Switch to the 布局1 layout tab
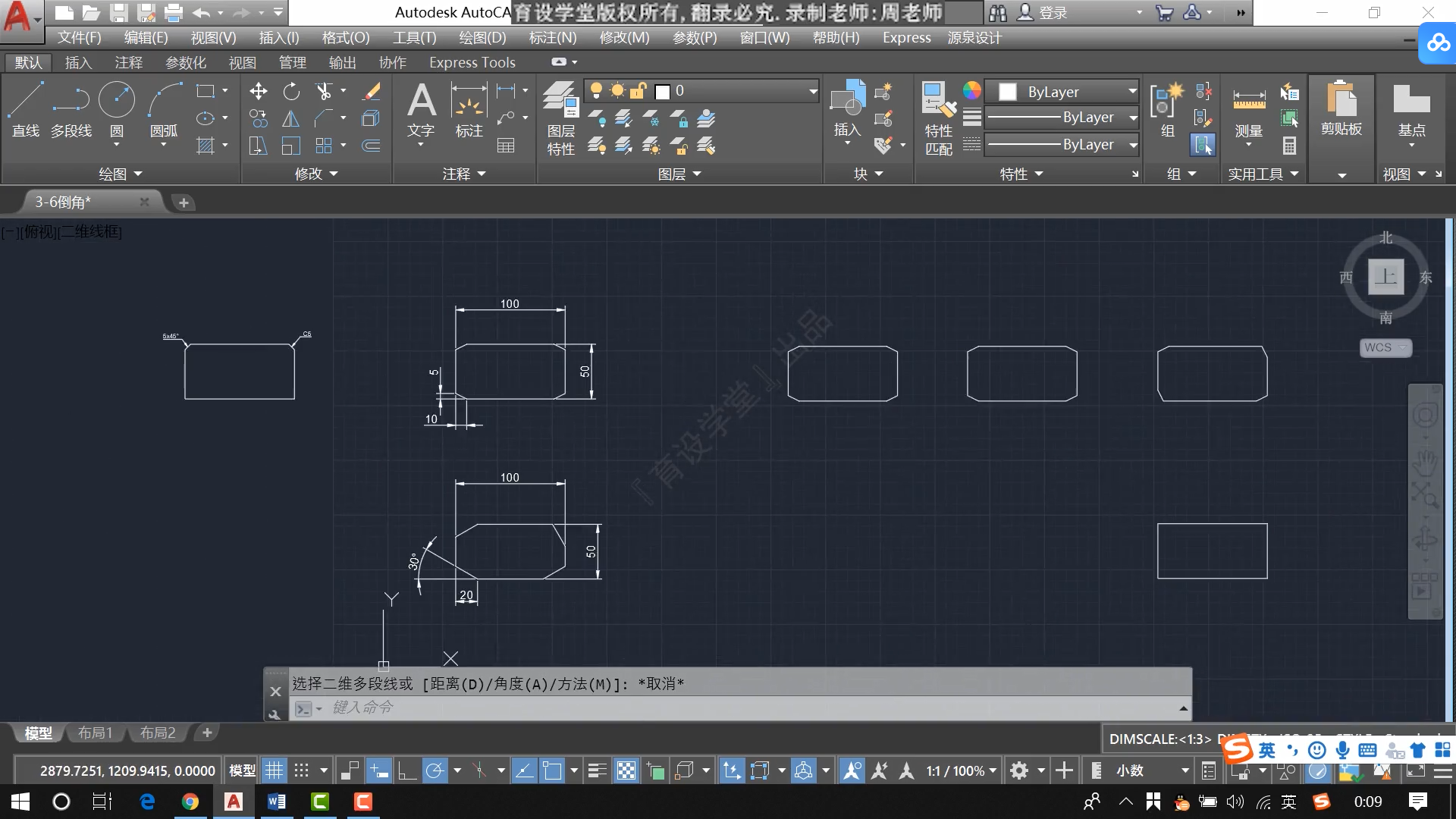The height and width of the screenshot is (819, 1456). click(96, 733)
